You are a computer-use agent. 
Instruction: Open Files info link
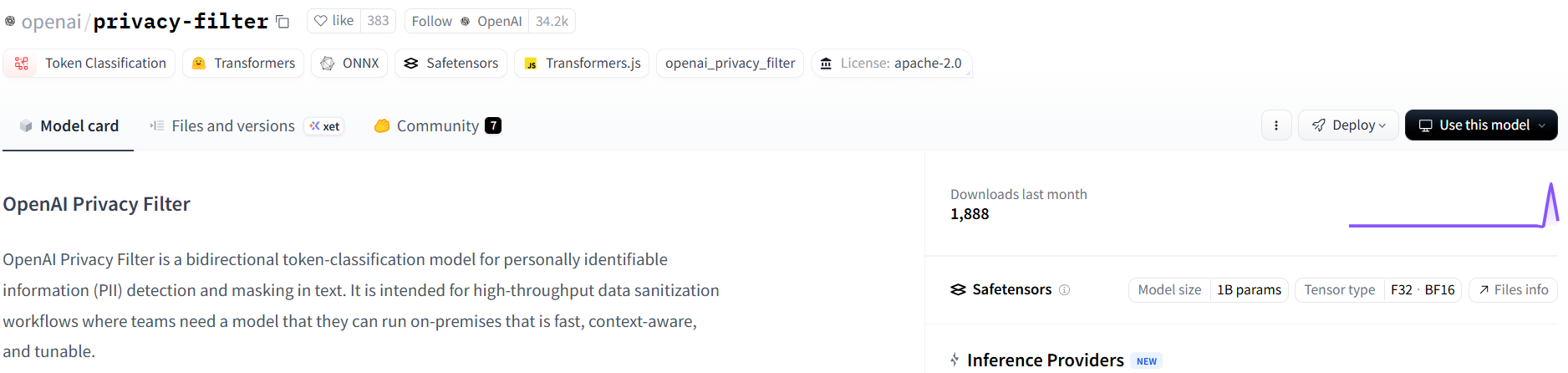click(1513, 290)
